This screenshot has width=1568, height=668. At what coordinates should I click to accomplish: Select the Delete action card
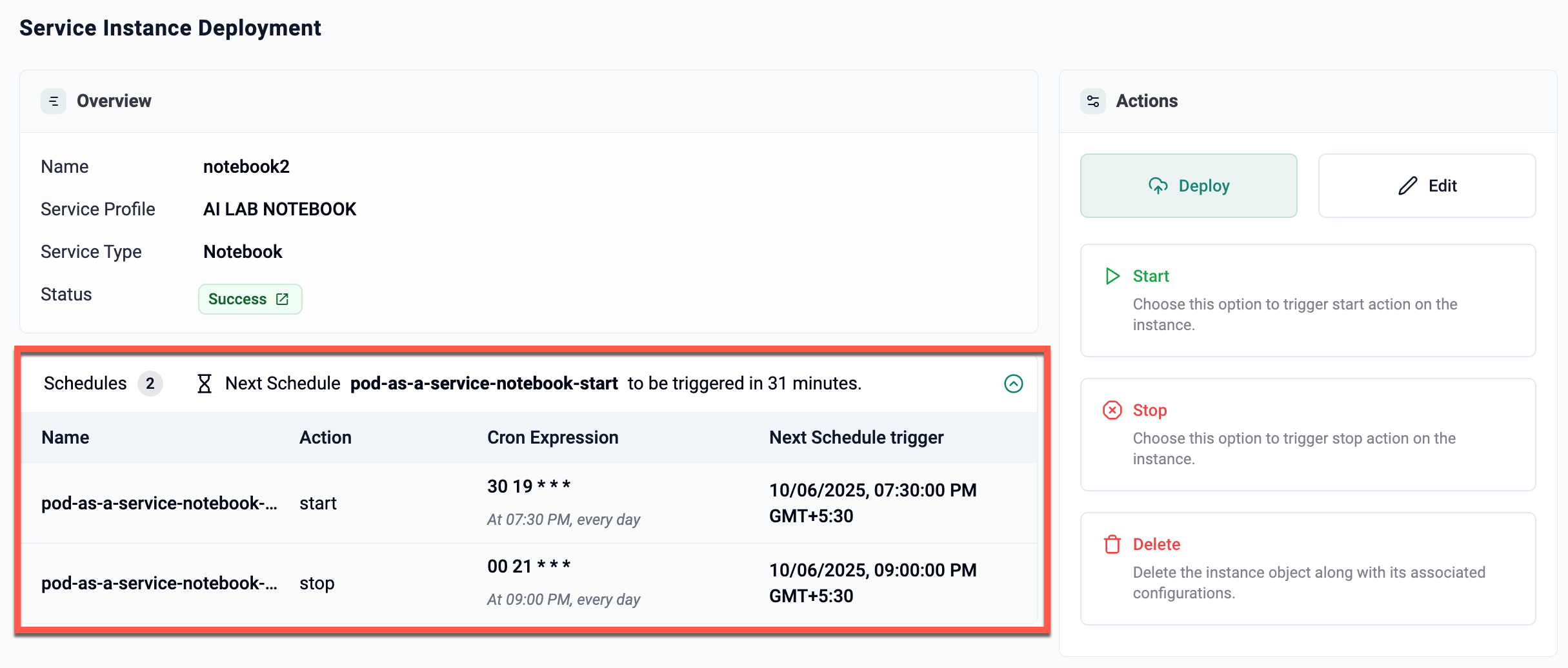[1307, 569]
